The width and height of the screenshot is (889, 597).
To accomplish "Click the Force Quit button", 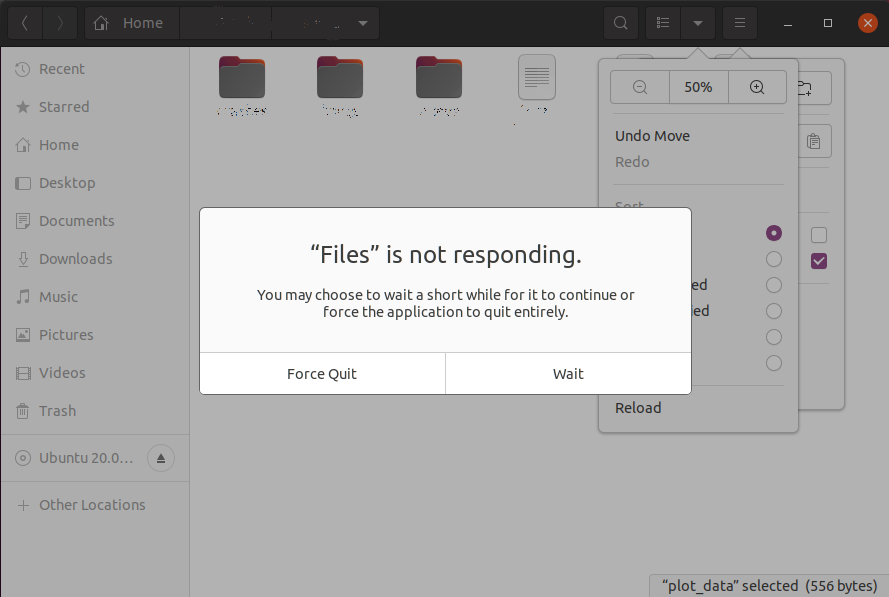I will pos(322,374).
